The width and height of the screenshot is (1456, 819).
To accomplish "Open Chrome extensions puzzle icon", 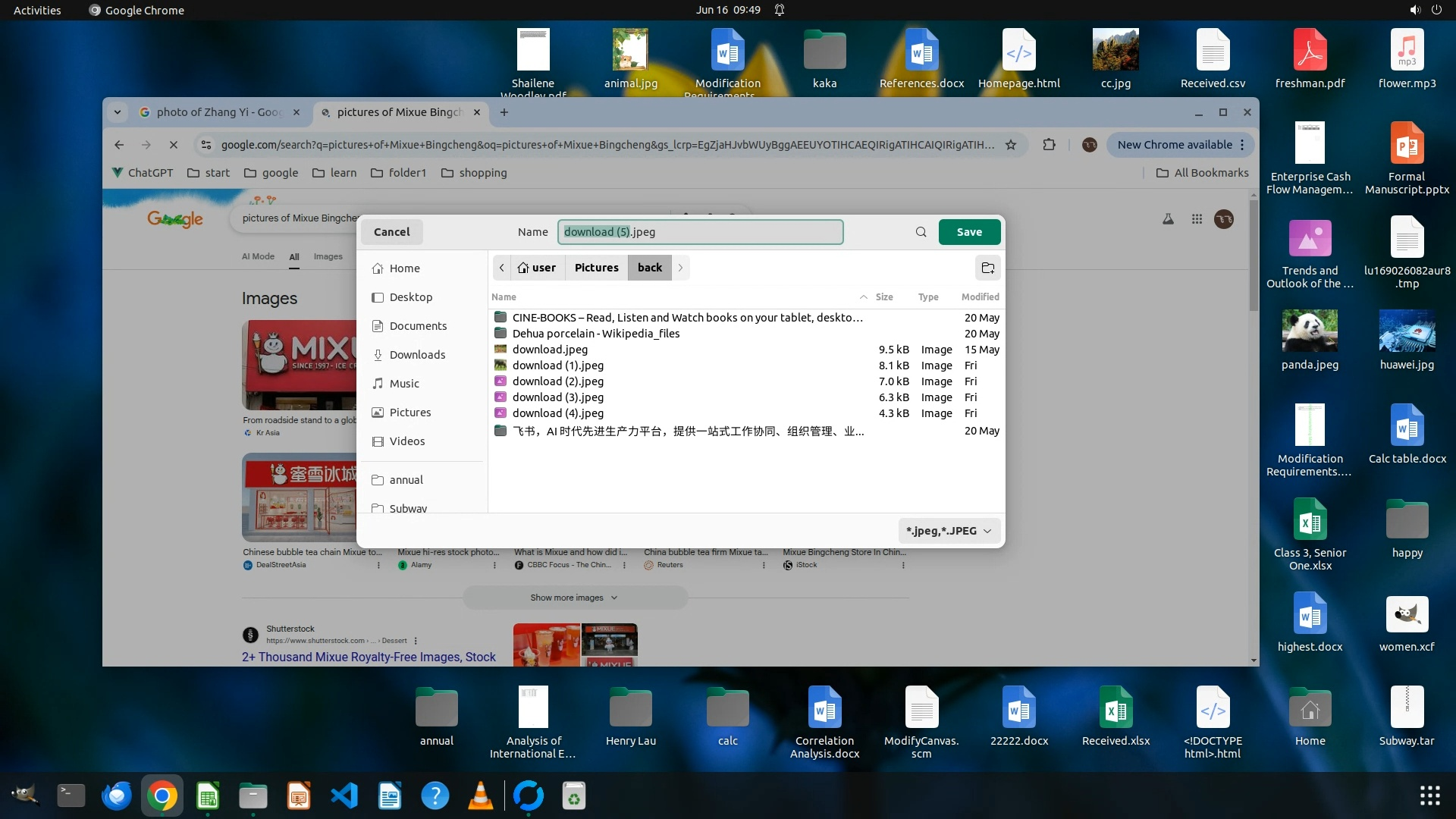I will 1049,145.
